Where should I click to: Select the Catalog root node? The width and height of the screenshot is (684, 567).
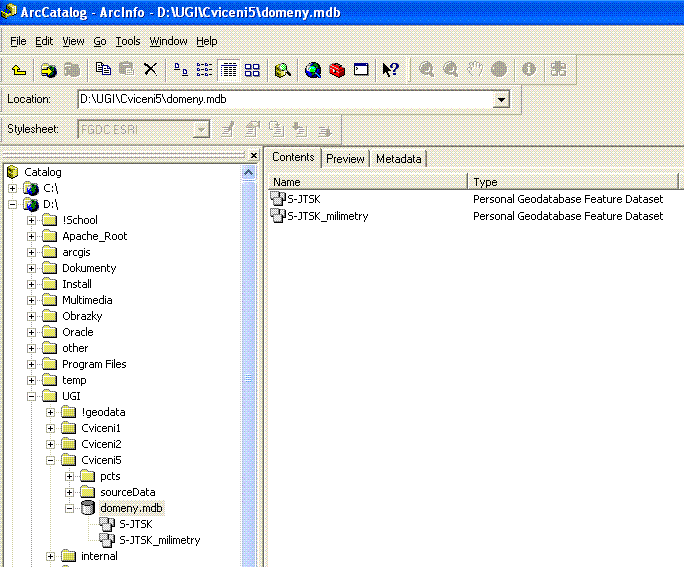42,172
